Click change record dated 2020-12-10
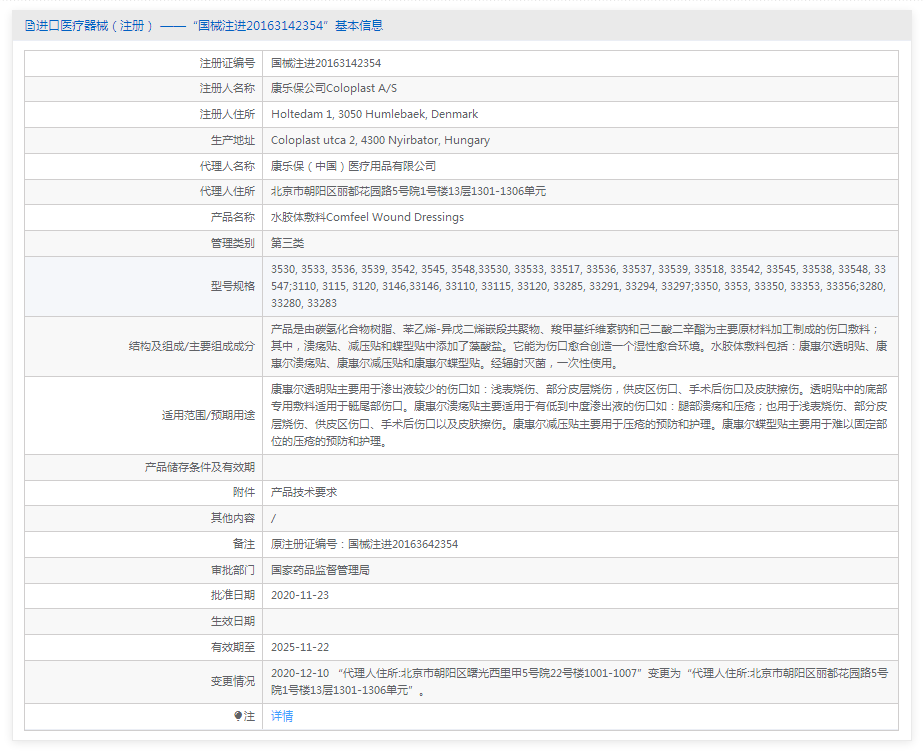Screen dimensions: 924x755 (x=579, y=681)
